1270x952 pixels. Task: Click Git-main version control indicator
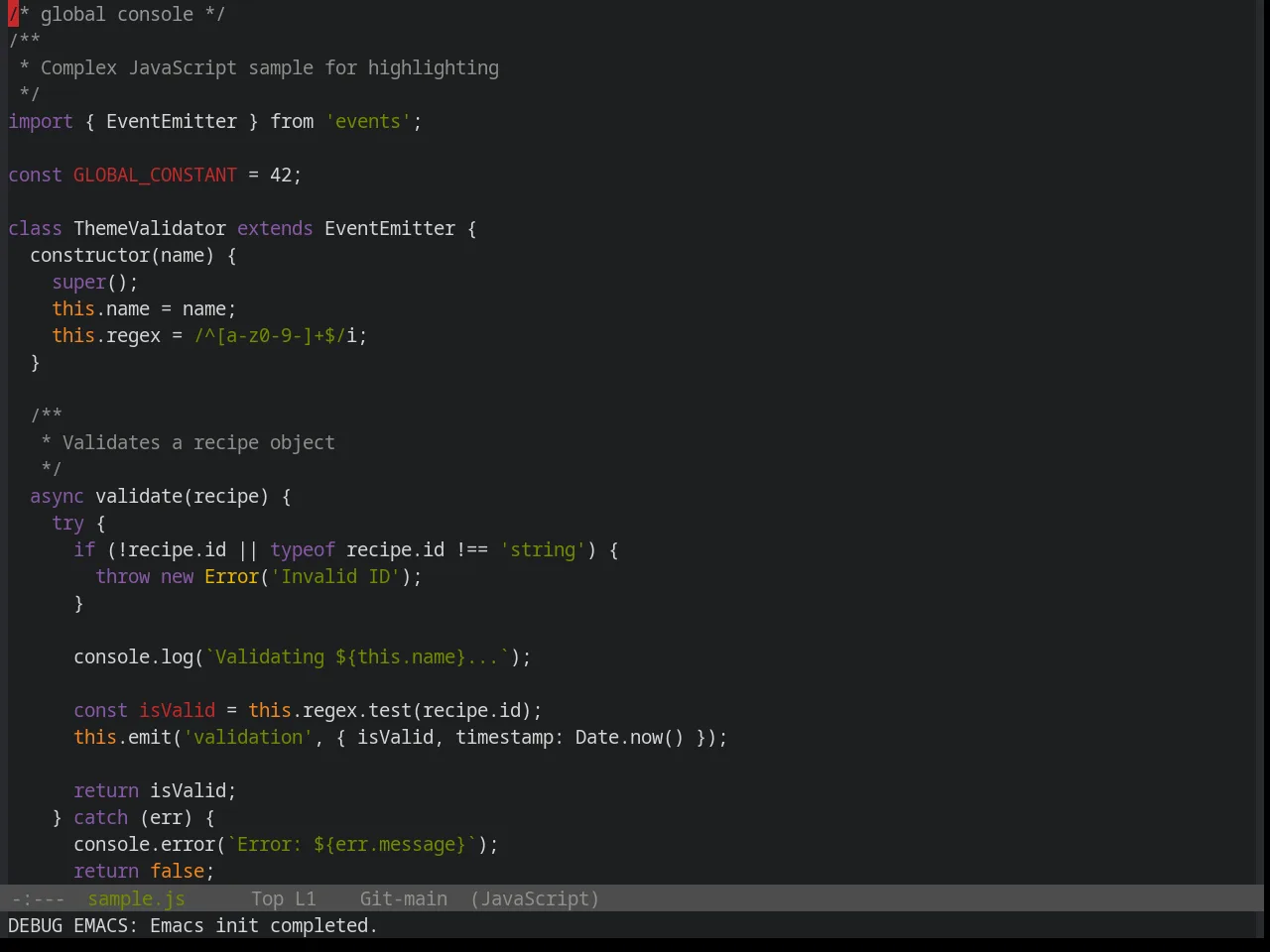tap(403, 898)
